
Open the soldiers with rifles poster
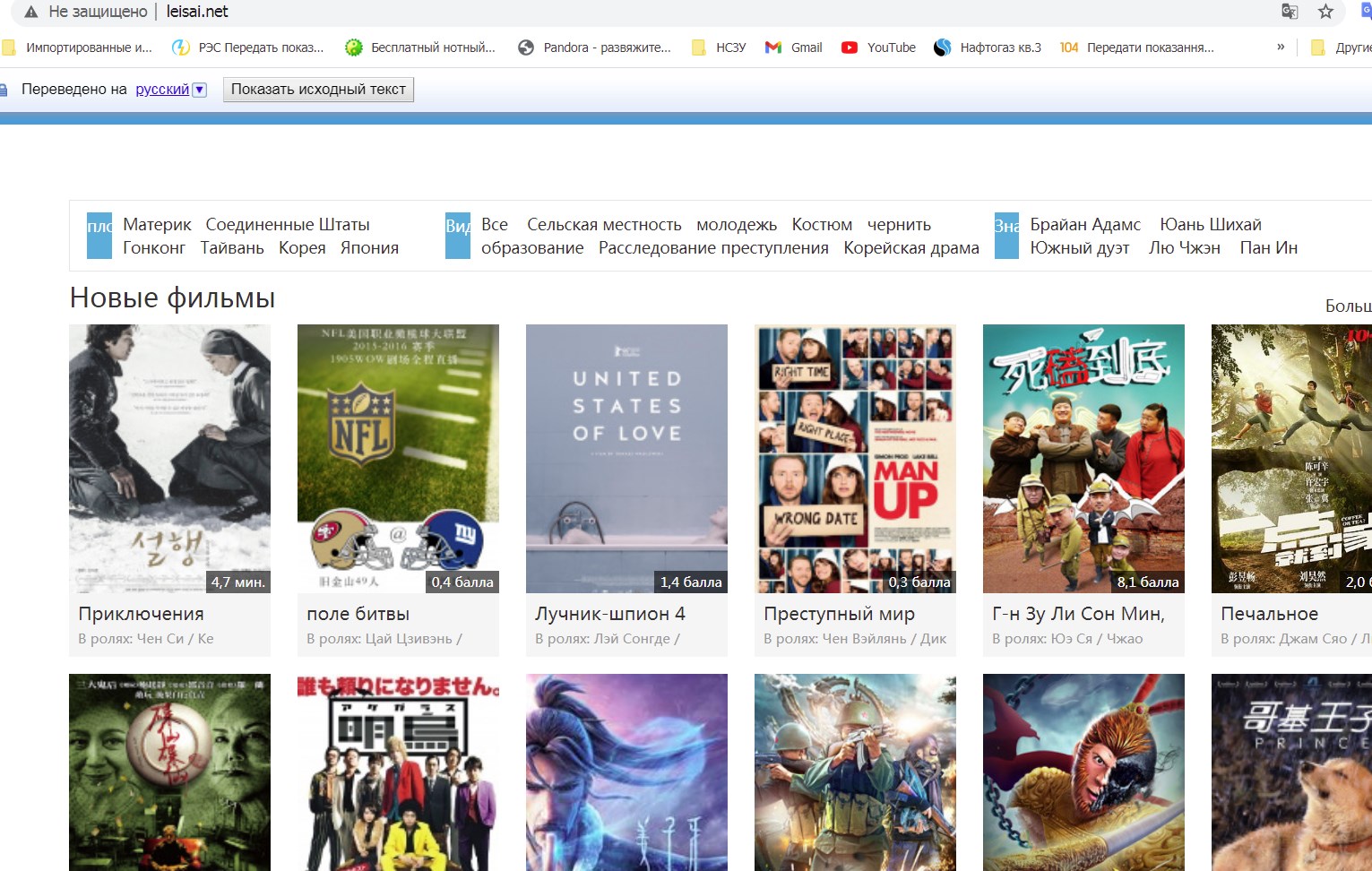pos(855,772)
